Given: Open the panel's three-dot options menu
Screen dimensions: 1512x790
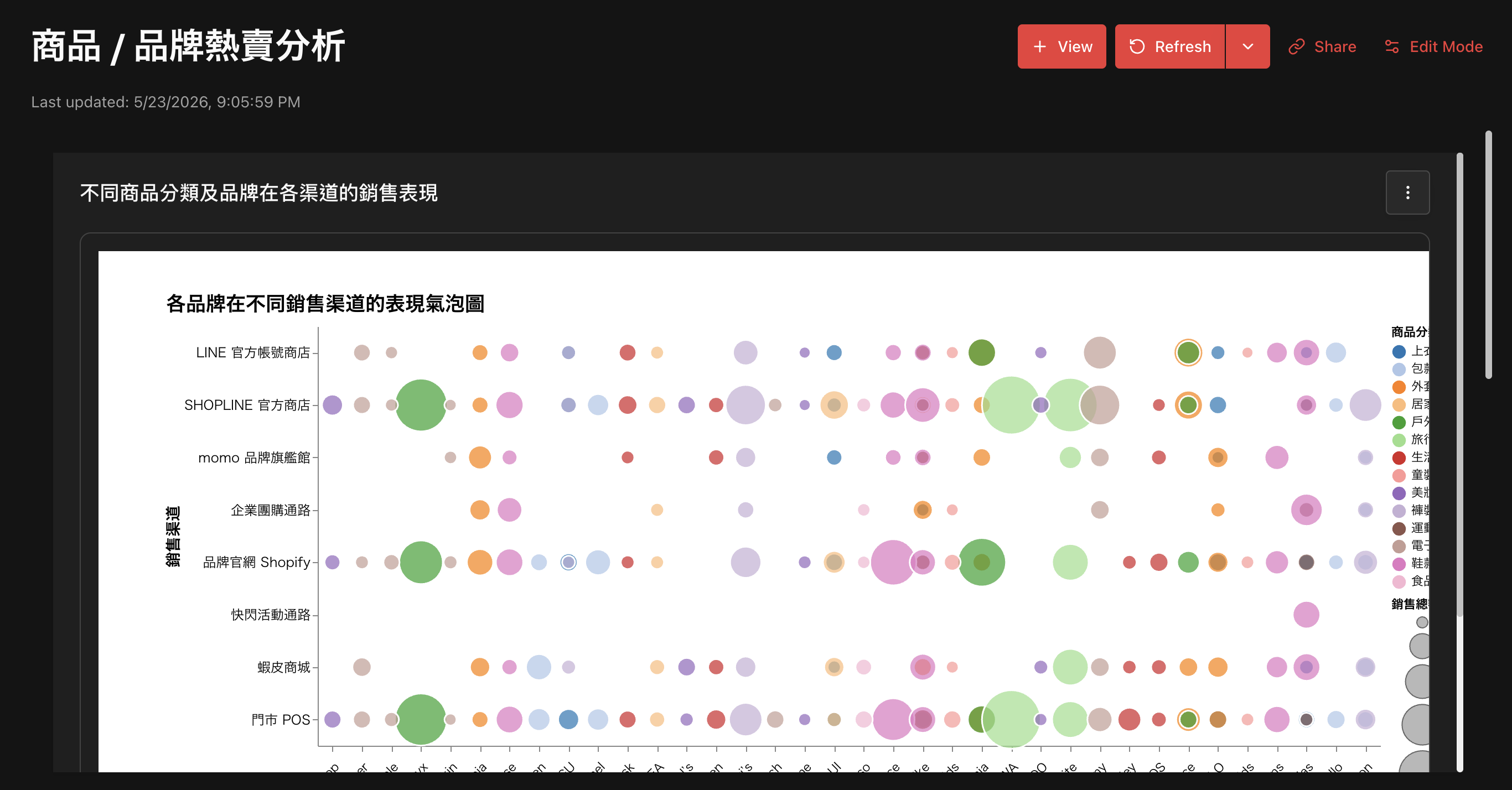Looking at the screenshot, I should 1407,193.
